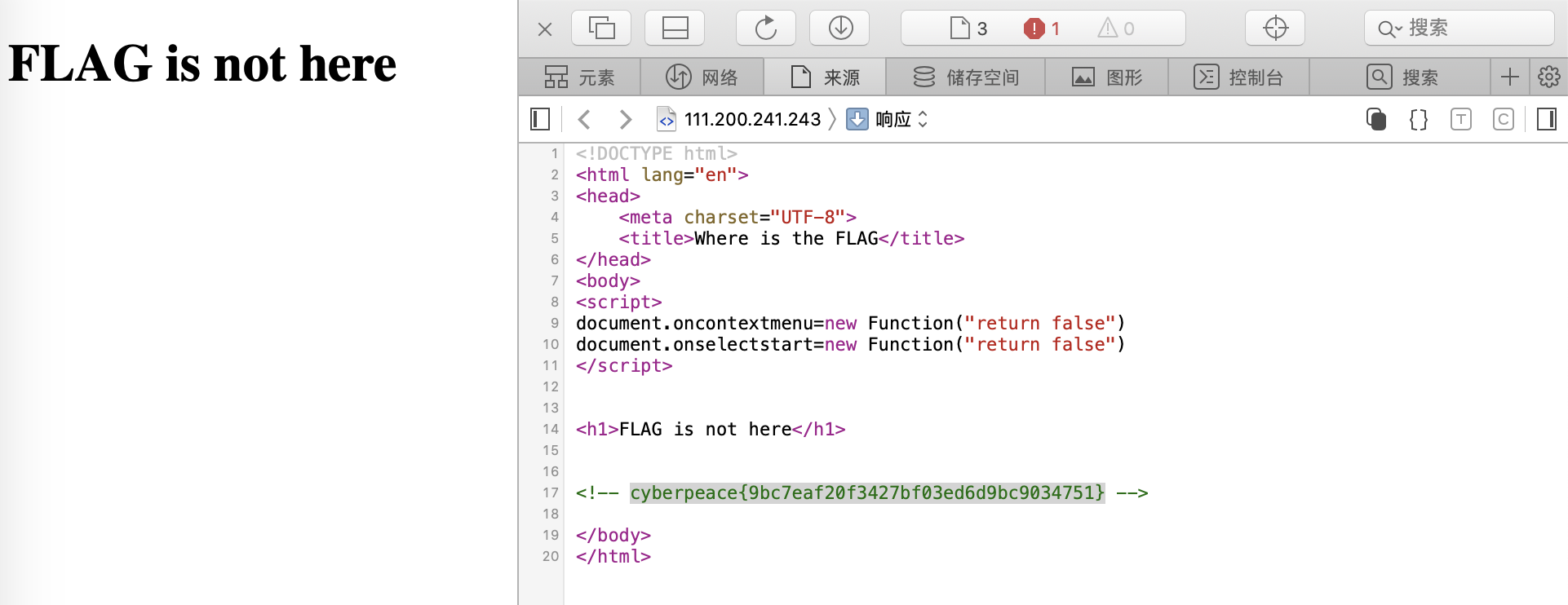Click the <meta charset="UTF-8"> line
Viewport: 1568px width, 605px height.
click(x=737, y=217)
